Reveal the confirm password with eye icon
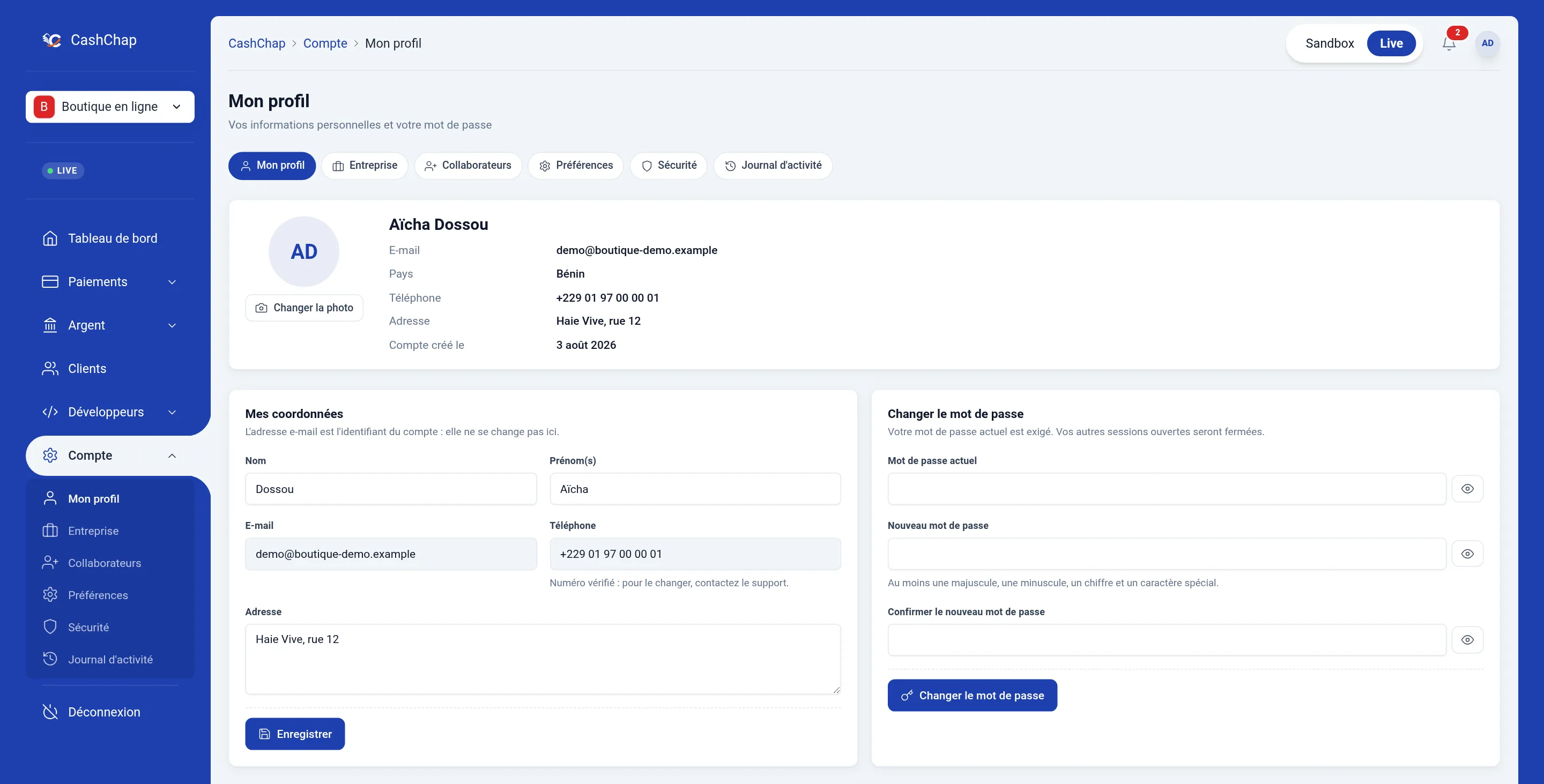This screenshot has width=1544, height=784. pyautogui.click(x=1467, y=640)
